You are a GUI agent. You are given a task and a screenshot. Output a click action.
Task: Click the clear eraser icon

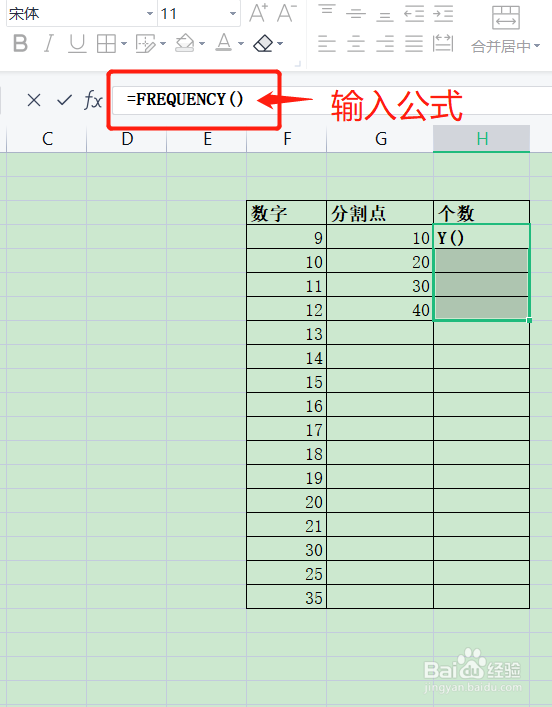tap(263, 44)
